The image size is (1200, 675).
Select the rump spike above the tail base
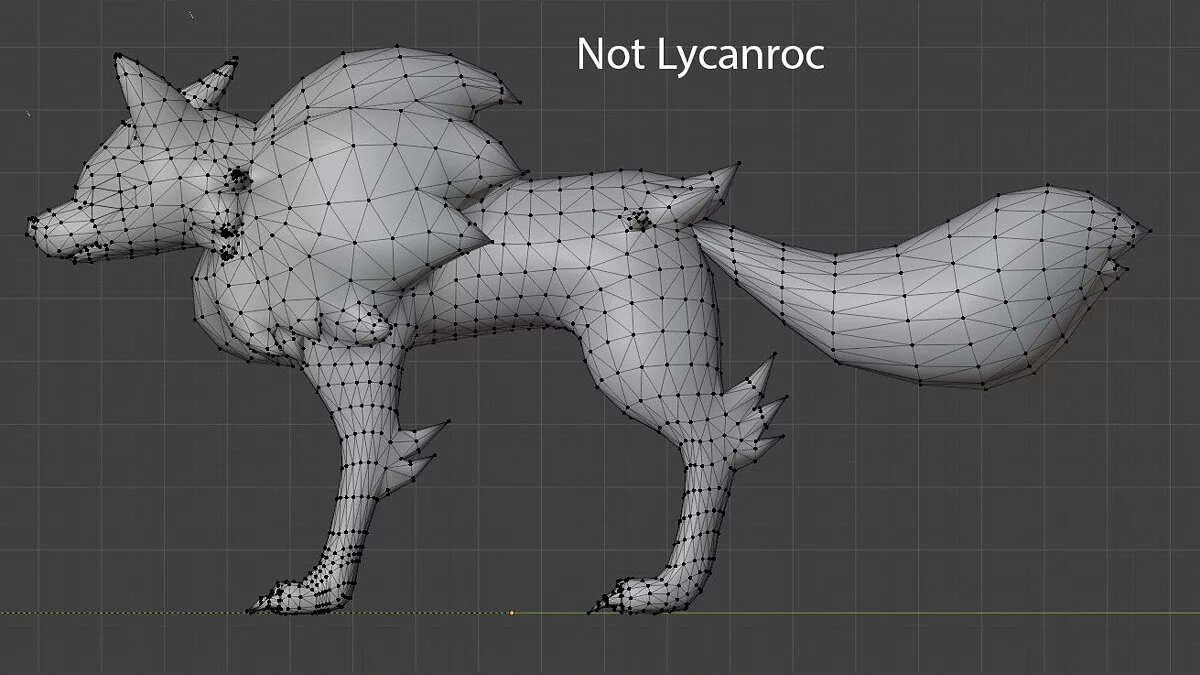pyautogui.click(x=738, y=165)
